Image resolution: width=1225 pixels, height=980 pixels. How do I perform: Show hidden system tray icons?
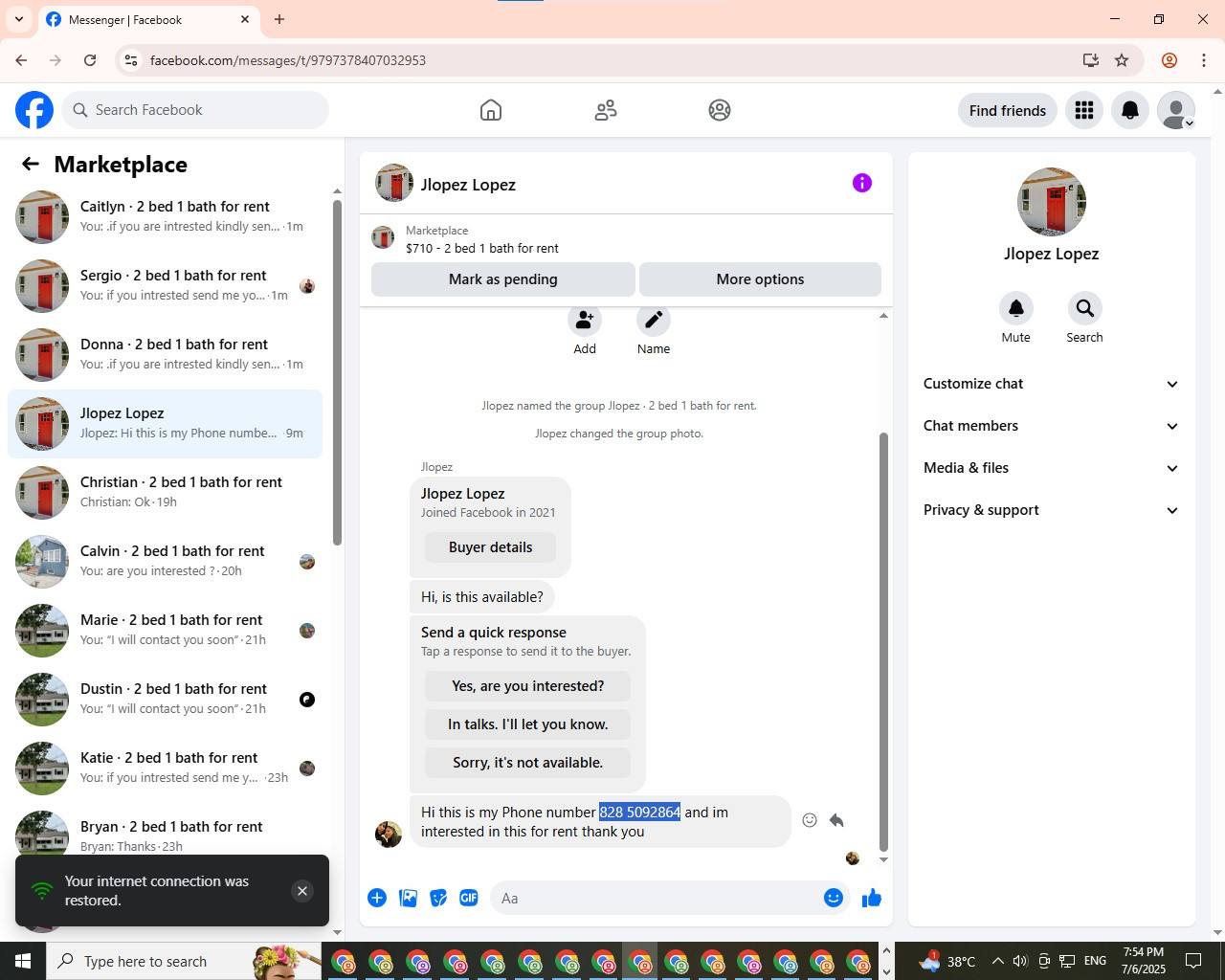[997, 961]
